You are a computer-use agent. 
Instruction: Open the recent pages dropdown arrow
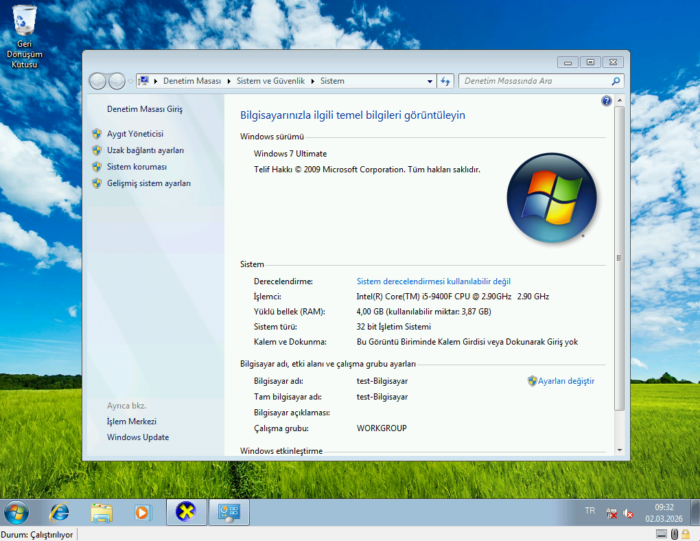[x=130, y=81]
